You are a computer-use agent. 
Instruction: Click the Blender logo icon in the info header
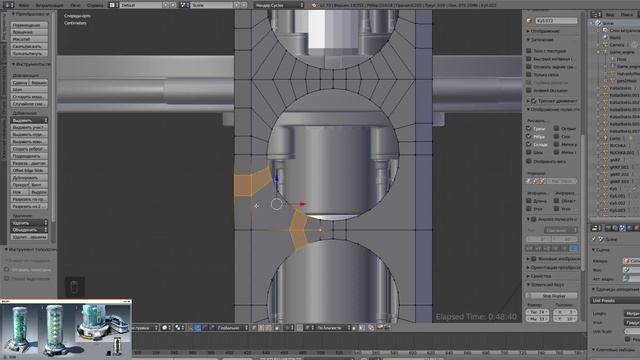tap(313, 5)
